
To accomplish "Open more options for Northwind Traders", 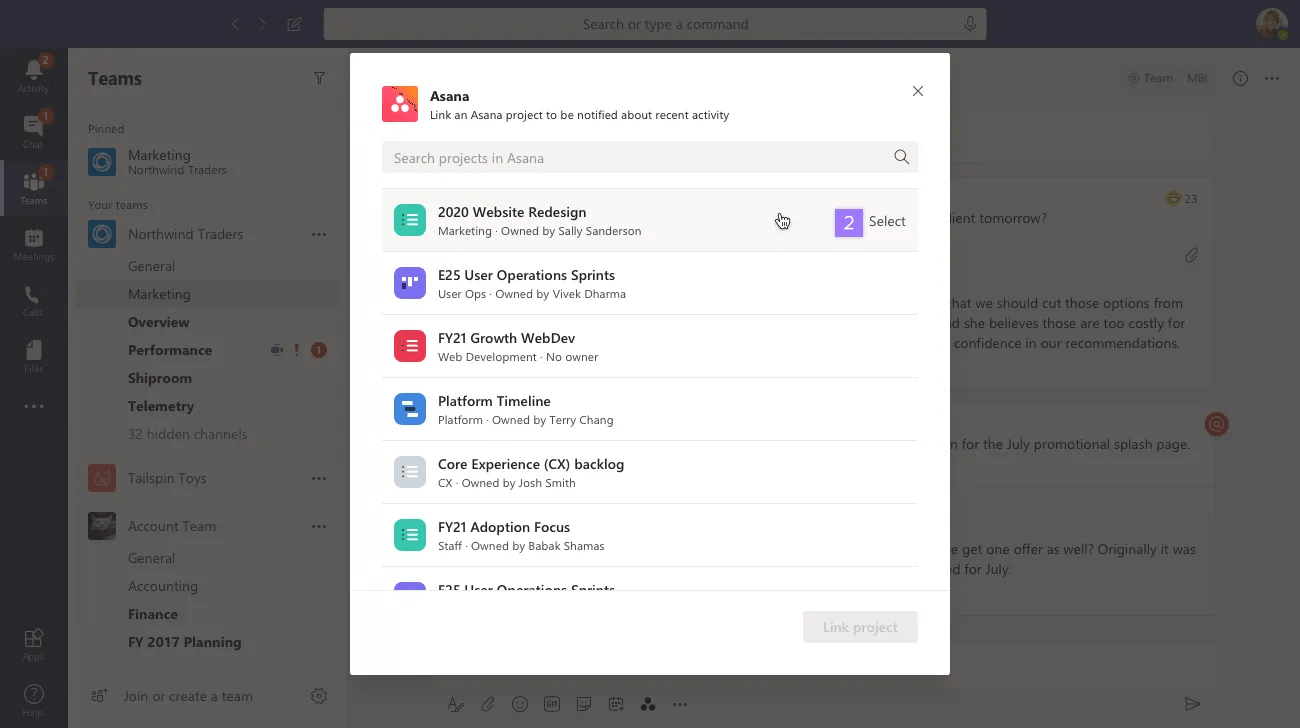I will (319, 234).
